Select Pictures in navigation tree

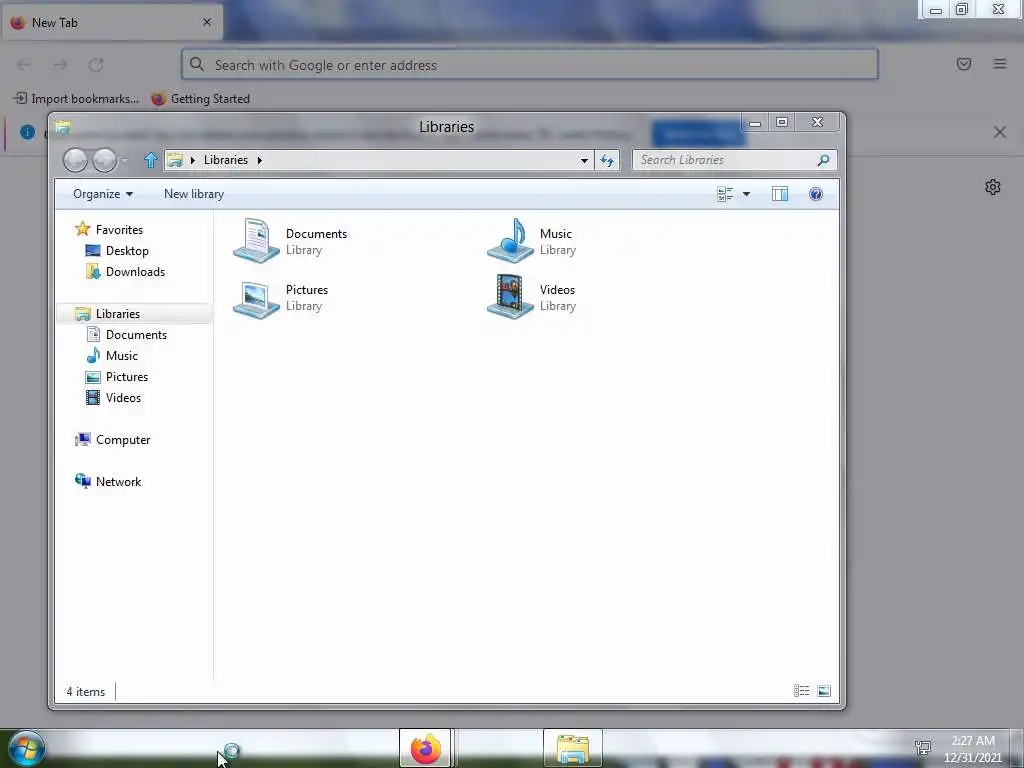pos(127,377)
